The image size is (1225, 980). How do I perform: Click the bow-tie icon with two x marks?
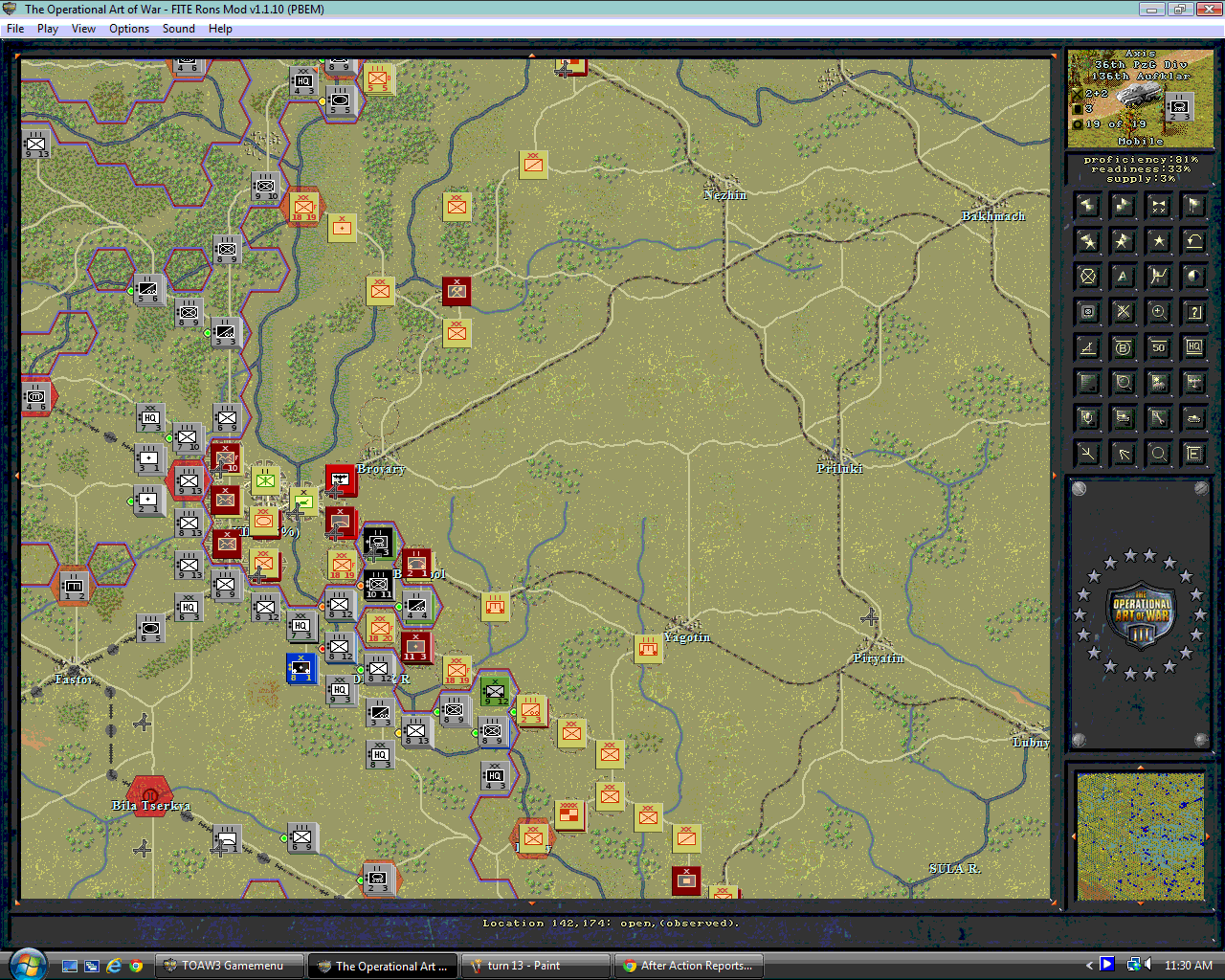click(1158, 205)
